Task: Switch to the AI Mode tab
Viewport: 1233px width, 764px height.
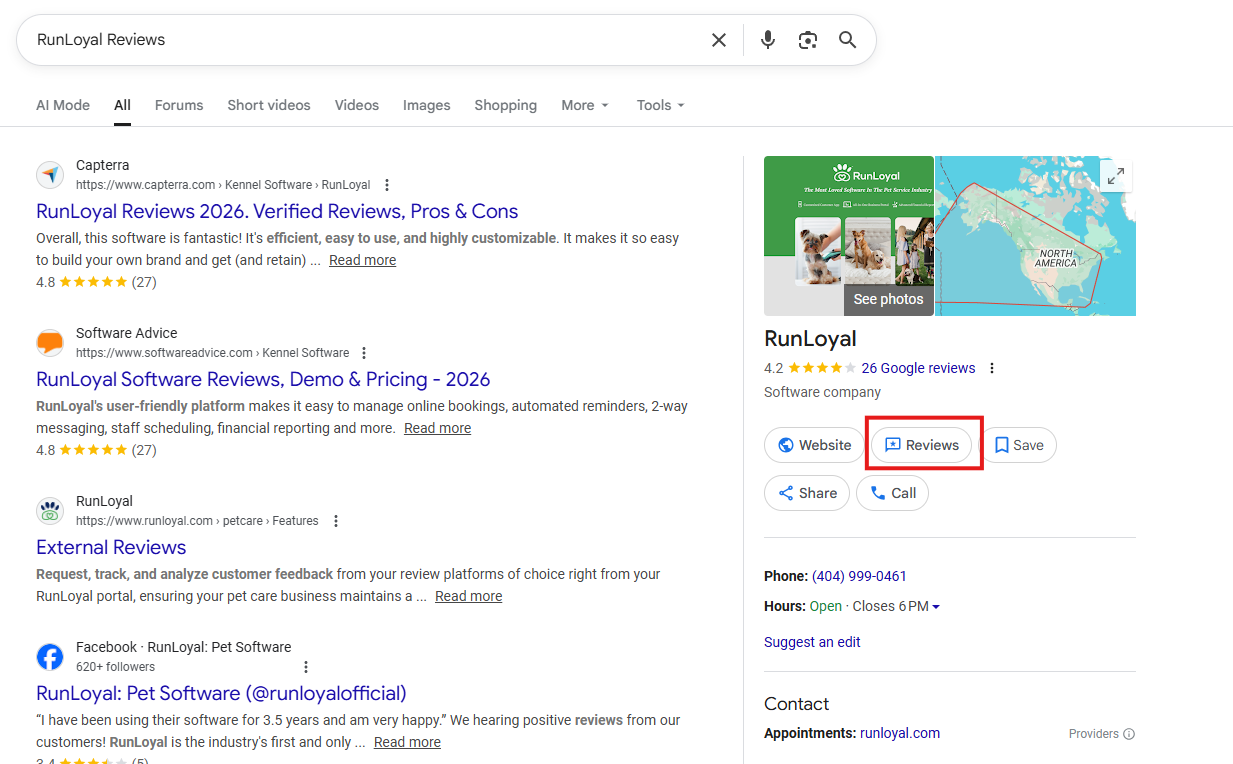Action: [x=63, y=105]
